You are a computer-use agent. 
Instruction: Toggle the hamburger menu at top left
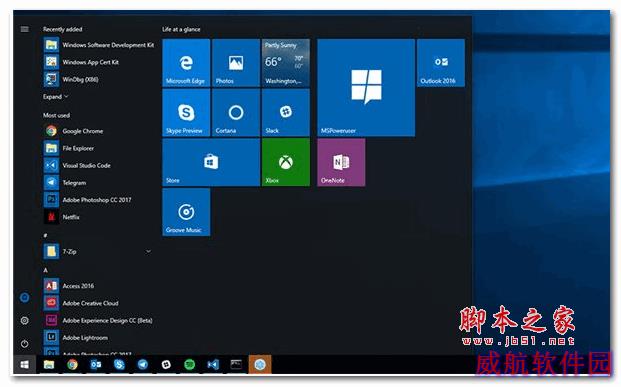(x=25, y=29)
